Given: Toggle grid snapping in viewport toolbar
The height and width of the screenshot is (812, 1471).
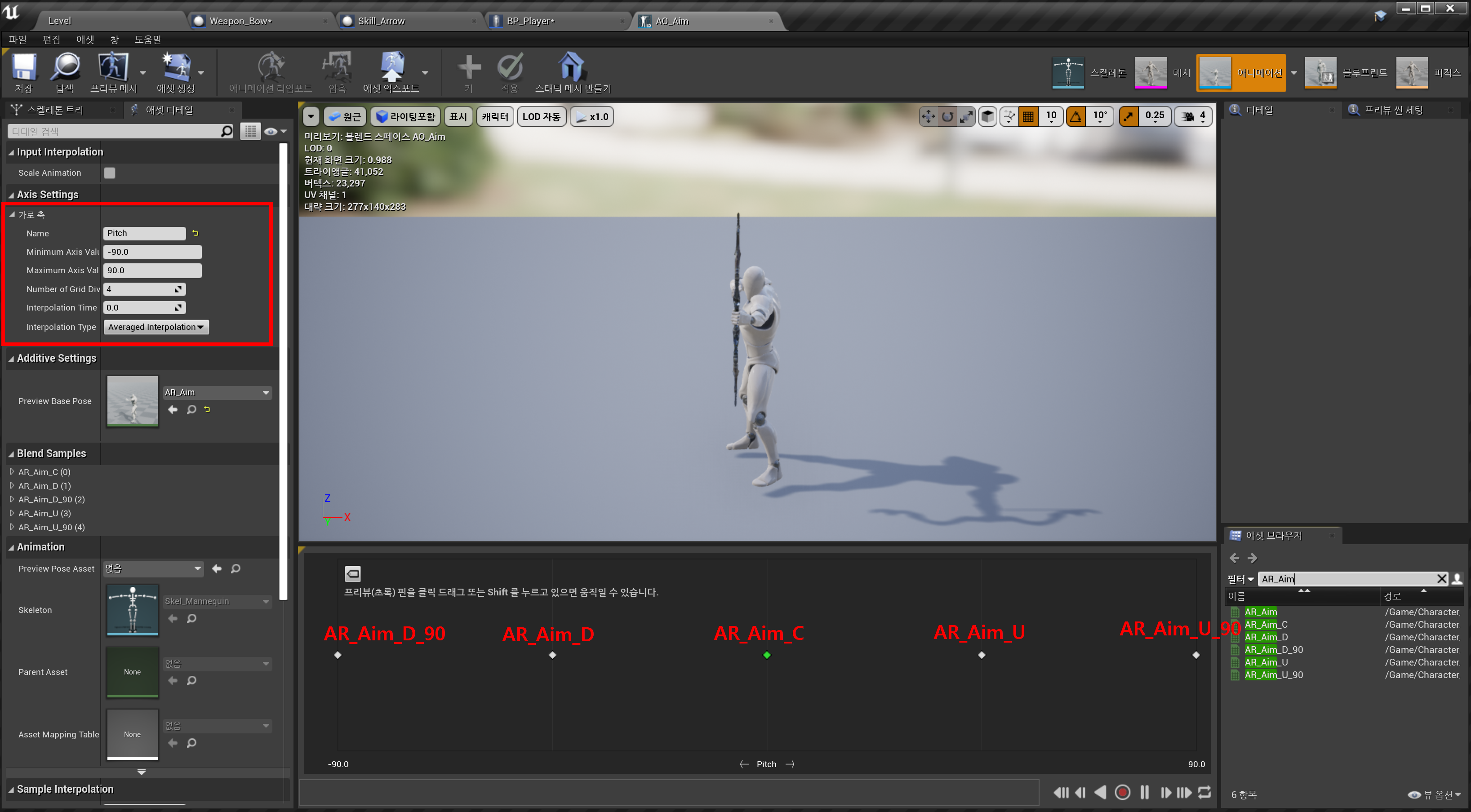Looking at the screenshot, I should click(1028, 116).
